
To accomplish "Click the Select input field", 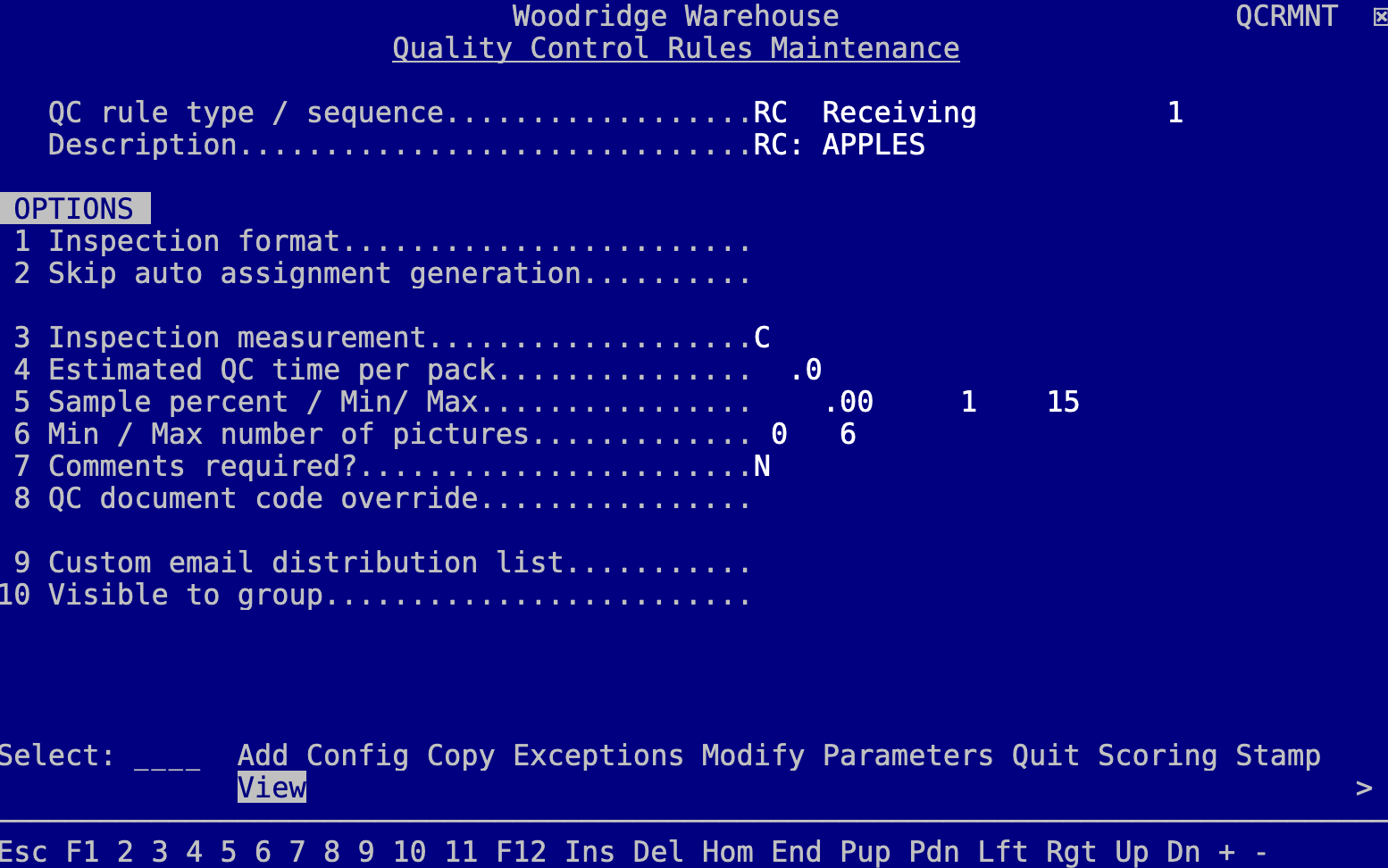I will [167, 755].
